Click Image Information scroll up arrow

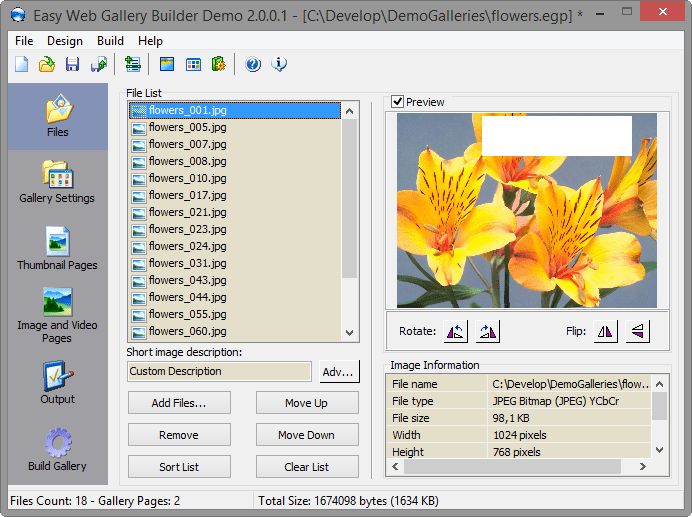[x=659, y=384]
